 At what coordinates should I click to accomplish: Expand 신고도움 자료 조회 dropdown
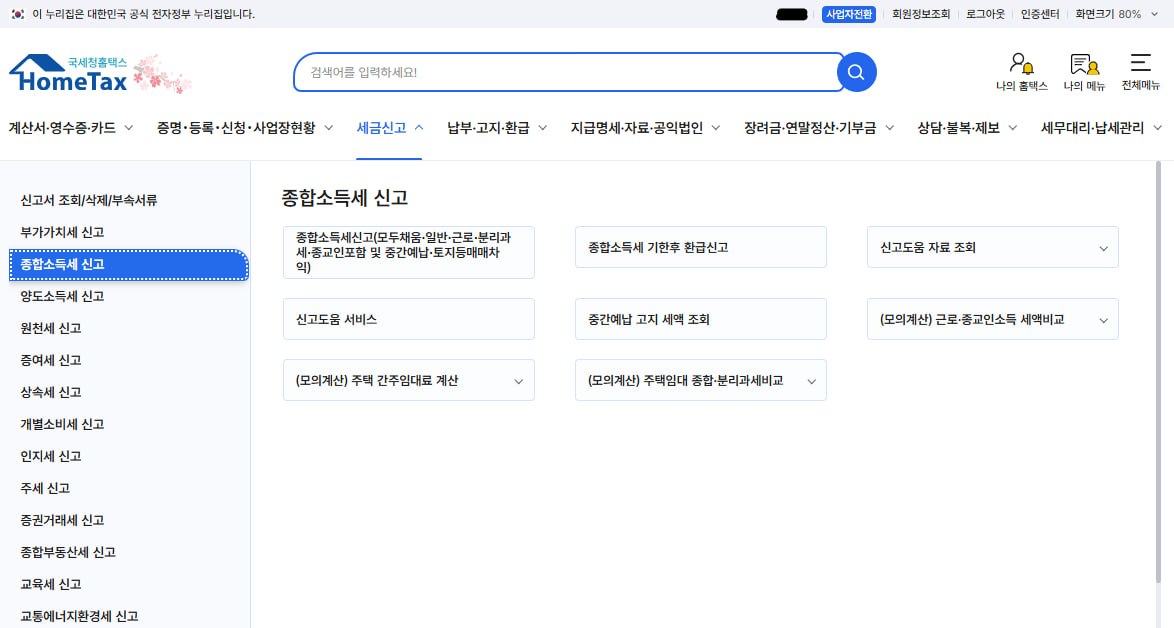point(993,247)
